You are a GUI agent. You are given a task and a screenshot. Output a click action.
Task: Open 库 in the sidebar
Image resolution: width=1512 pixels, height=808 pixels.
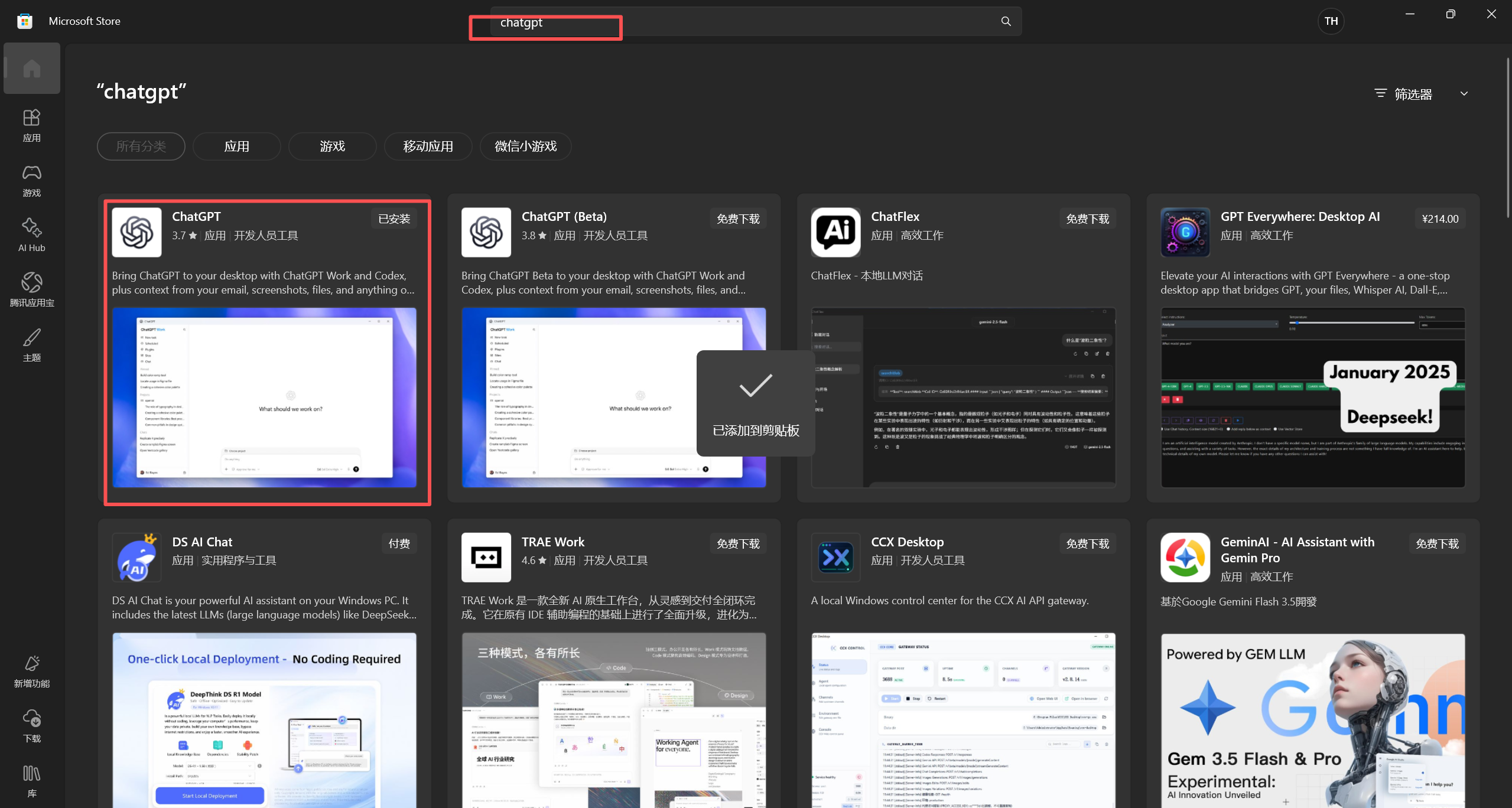click(32, 781)
